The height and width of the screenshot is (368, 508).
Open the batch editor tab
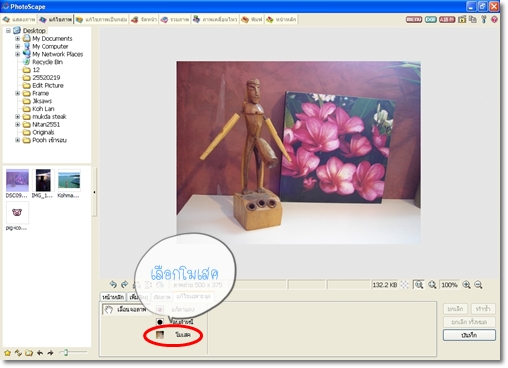101,20
